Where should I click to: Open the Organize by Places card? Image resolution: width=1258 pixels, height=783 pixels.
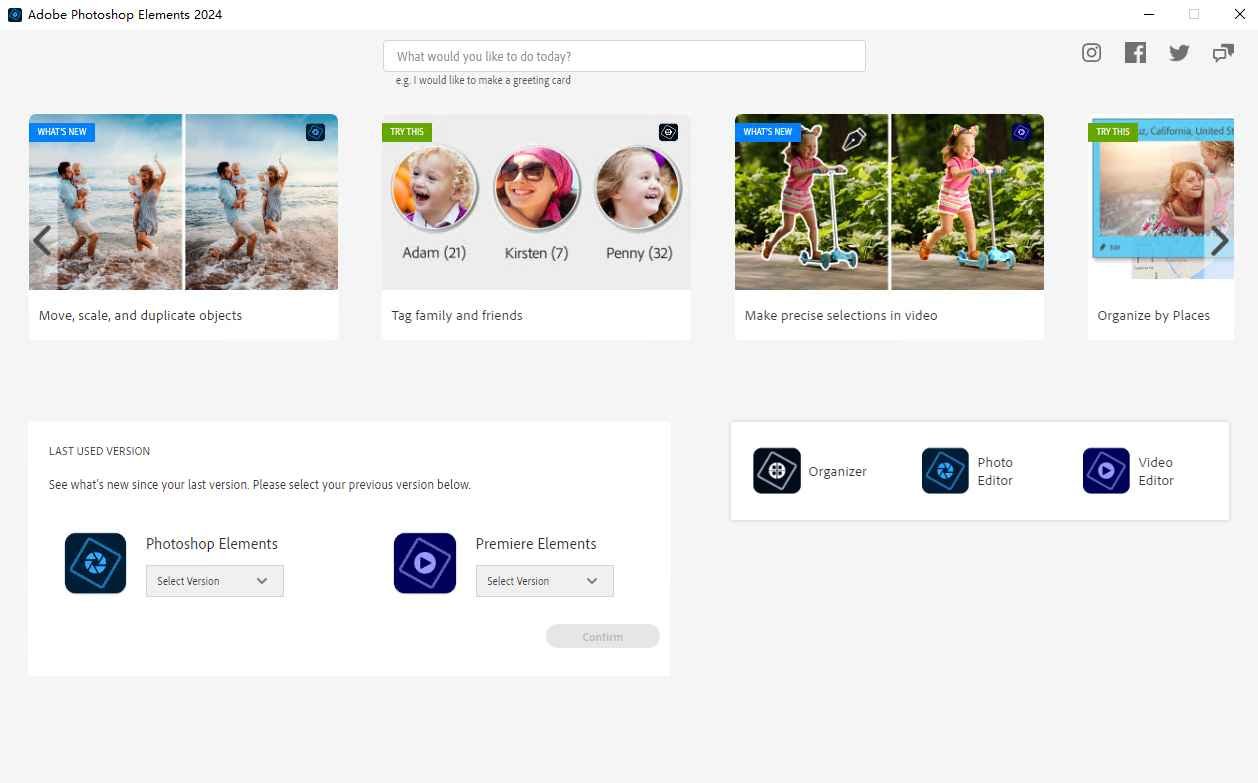tap(1161, 227)
